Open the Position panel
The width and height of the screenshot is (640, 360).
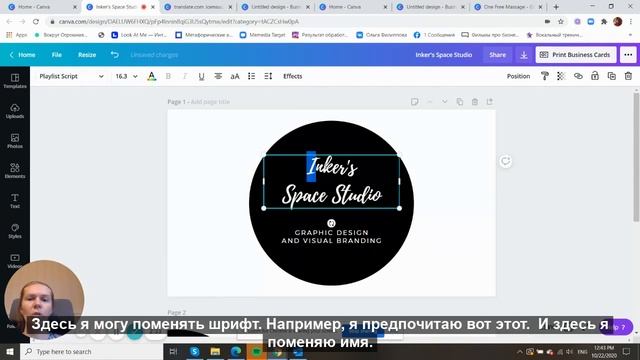tap(518, 76)
